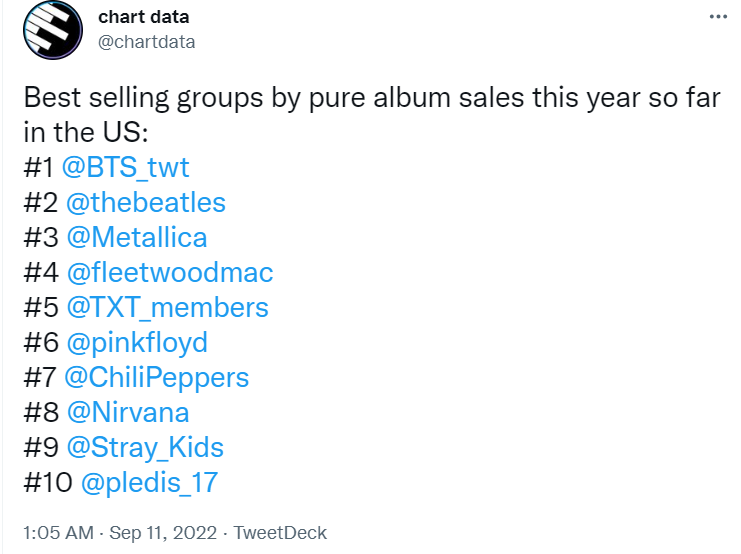Open the chart data profile avatar

point(53,30)
